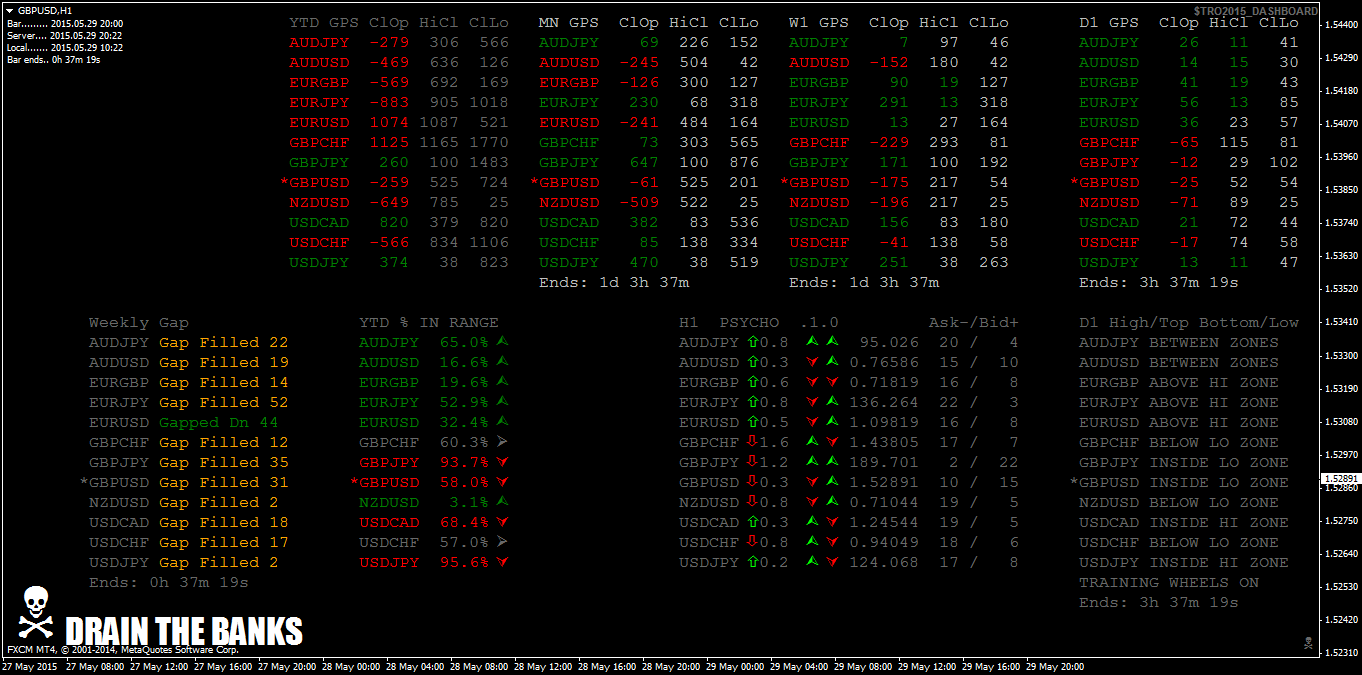Screen dimensions: 1362x675
Task: Click red down arrow beside GBPJPY 93.7%
Action: (502, 462)
